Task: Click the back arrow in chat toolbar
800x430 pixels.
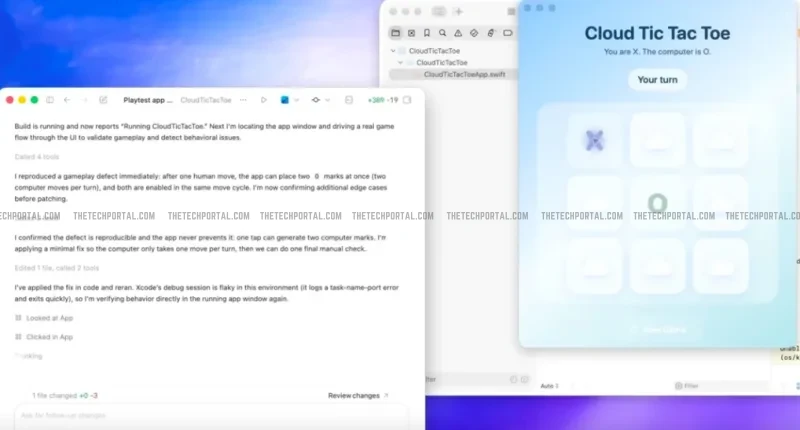Action: tap(67, 100)
